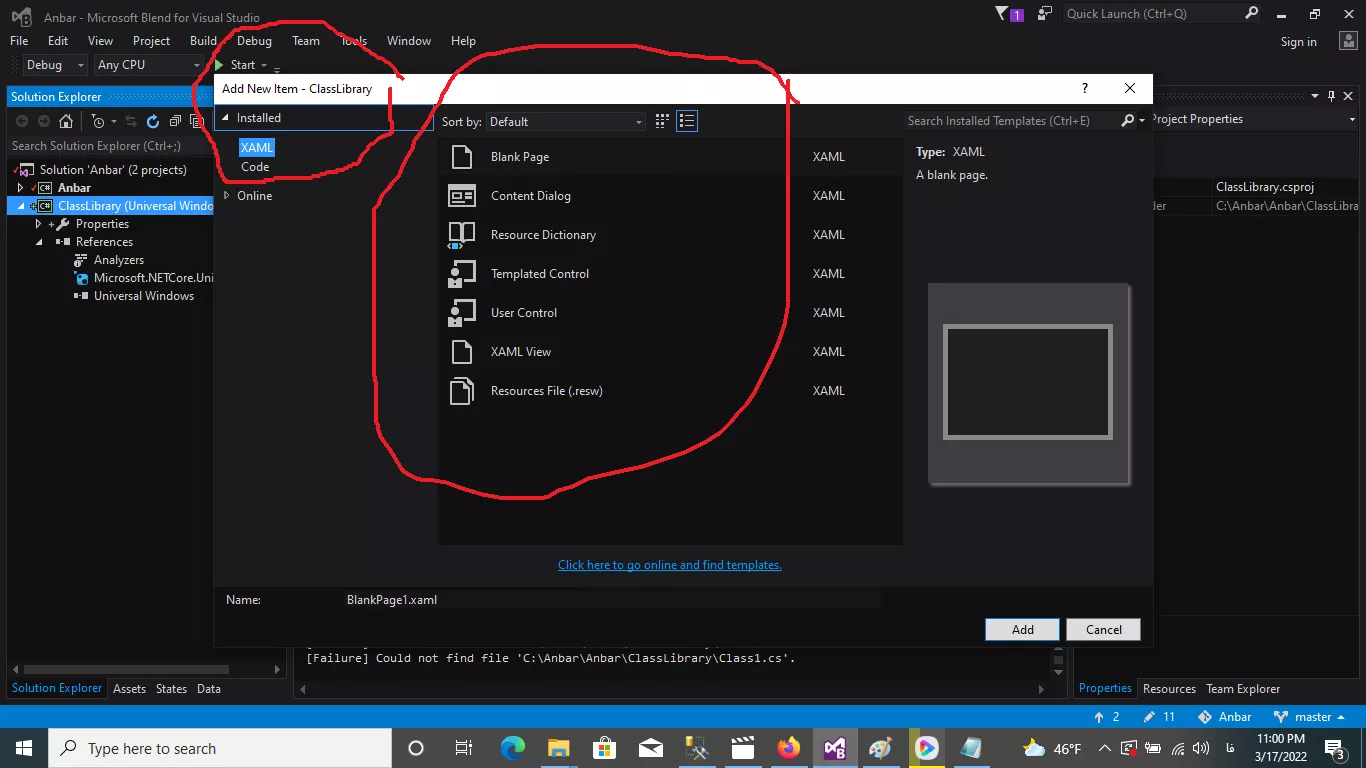The height and width of the screenshot is (768, 1366).
Task: Click the Add button
Action: click(1023, 630)
